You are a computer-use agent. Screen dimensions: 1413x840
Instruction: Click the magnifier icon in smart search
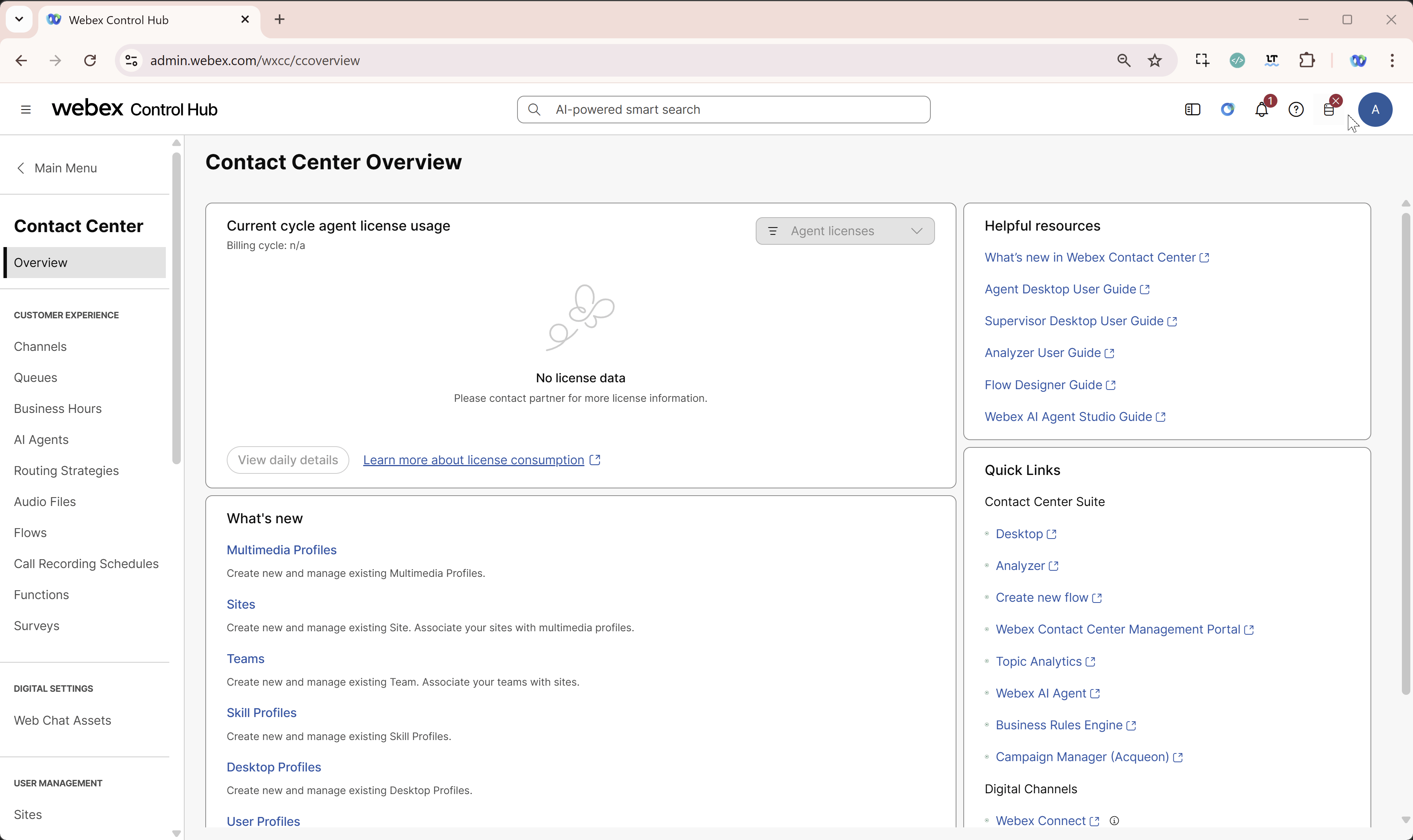534,109
